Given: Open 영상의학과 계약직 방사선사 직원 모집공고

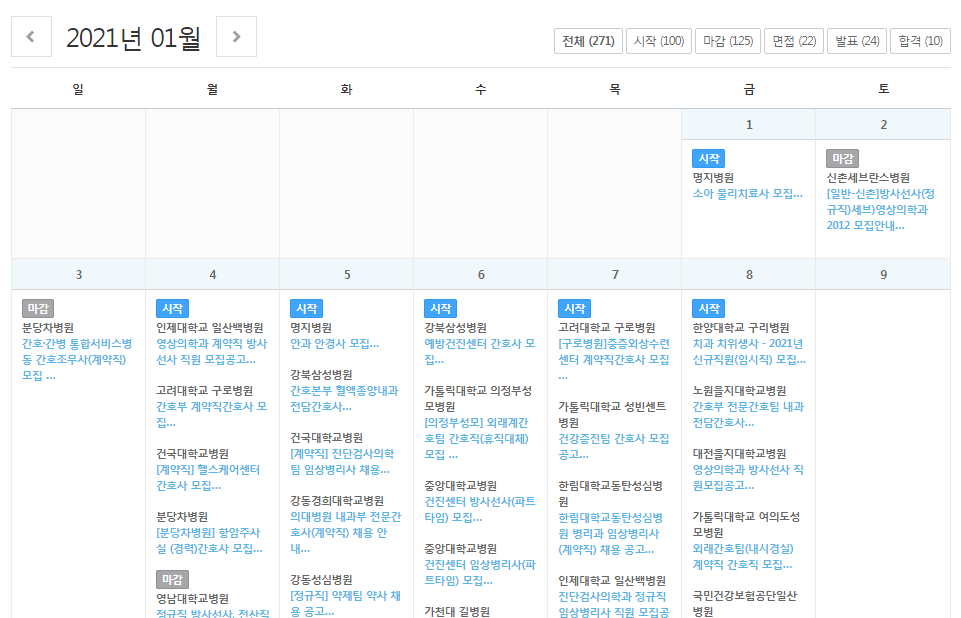Looking at the screenshot, I should [x=211, y=352].
